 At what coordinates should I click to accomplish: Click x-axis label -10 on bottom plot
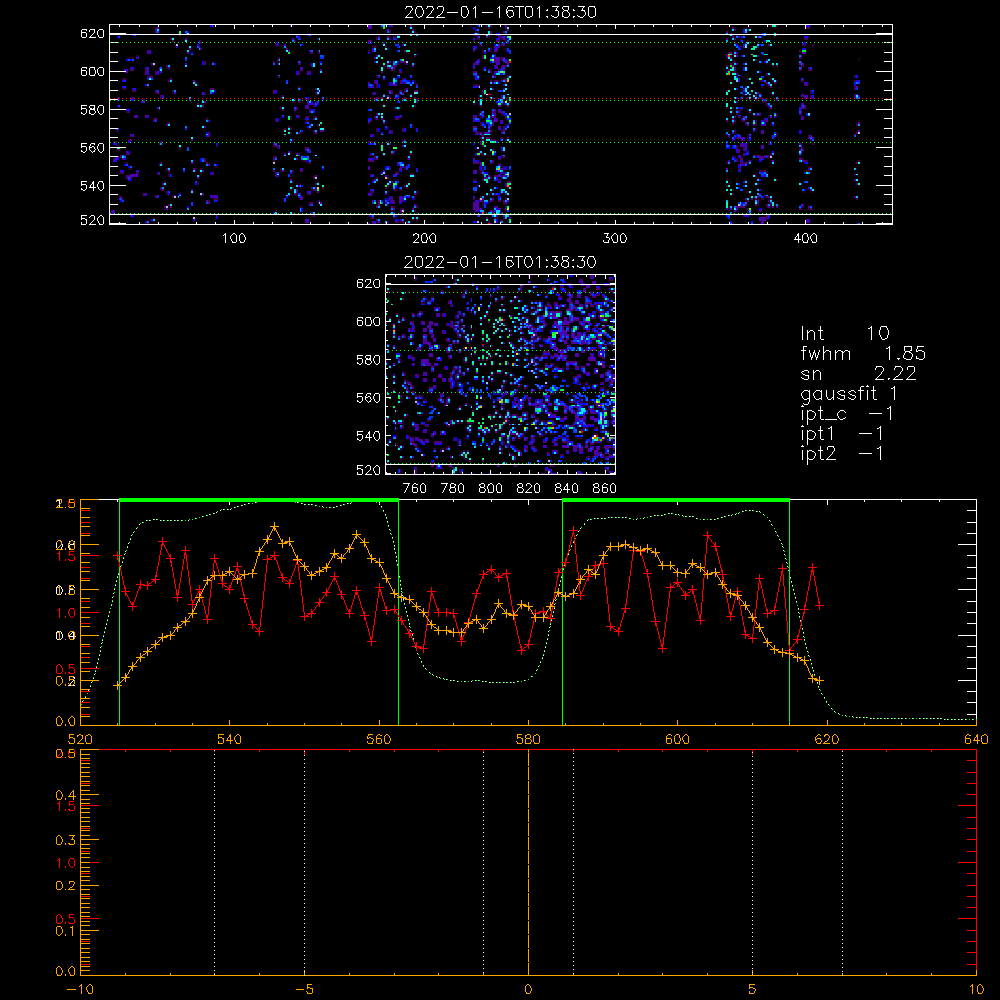pyautogui.click(x=80, y=990)
